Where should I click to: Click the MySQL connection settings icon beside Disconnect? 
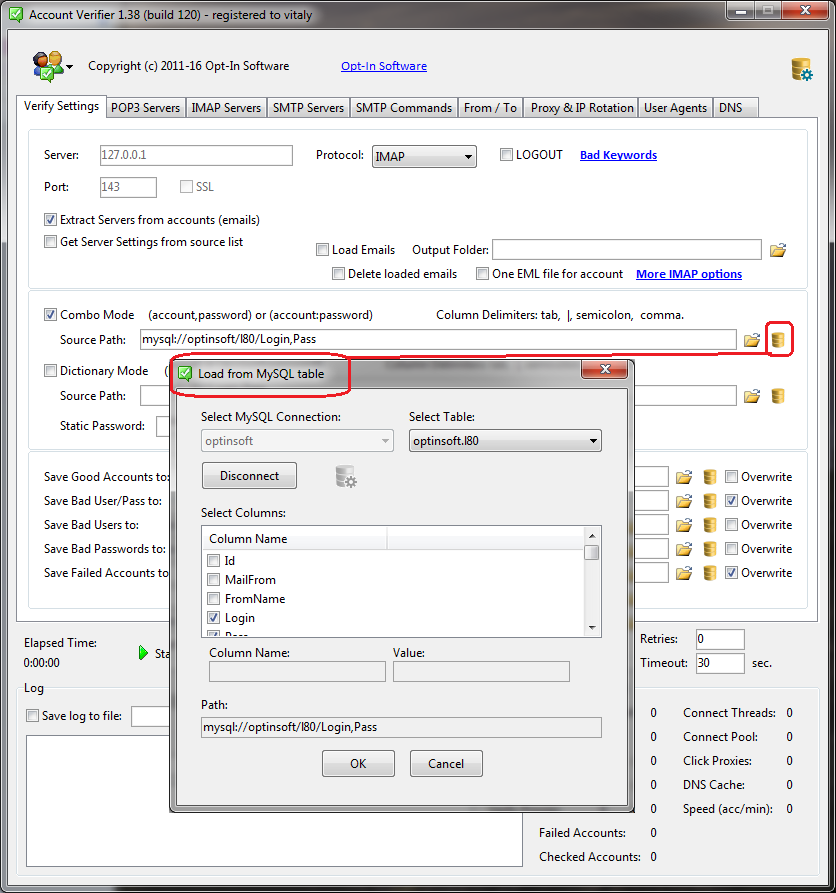[x=346, y=477]
